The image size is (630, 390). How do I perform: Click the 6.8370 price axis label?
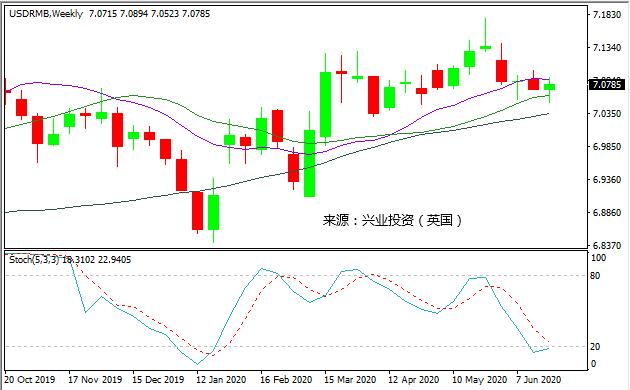[607, 245]
